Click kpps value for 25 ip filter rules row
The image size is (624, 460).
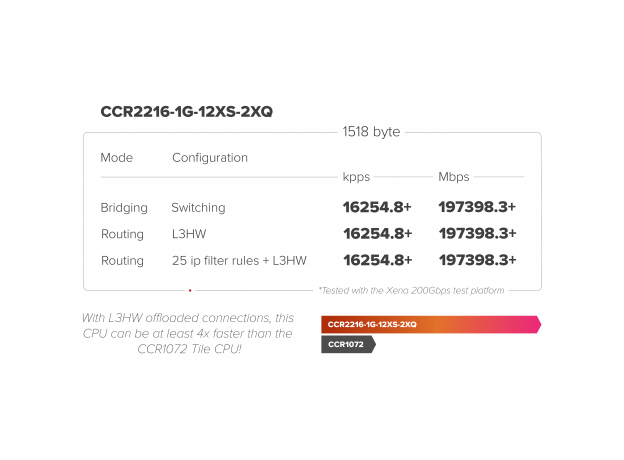[378, 260]
